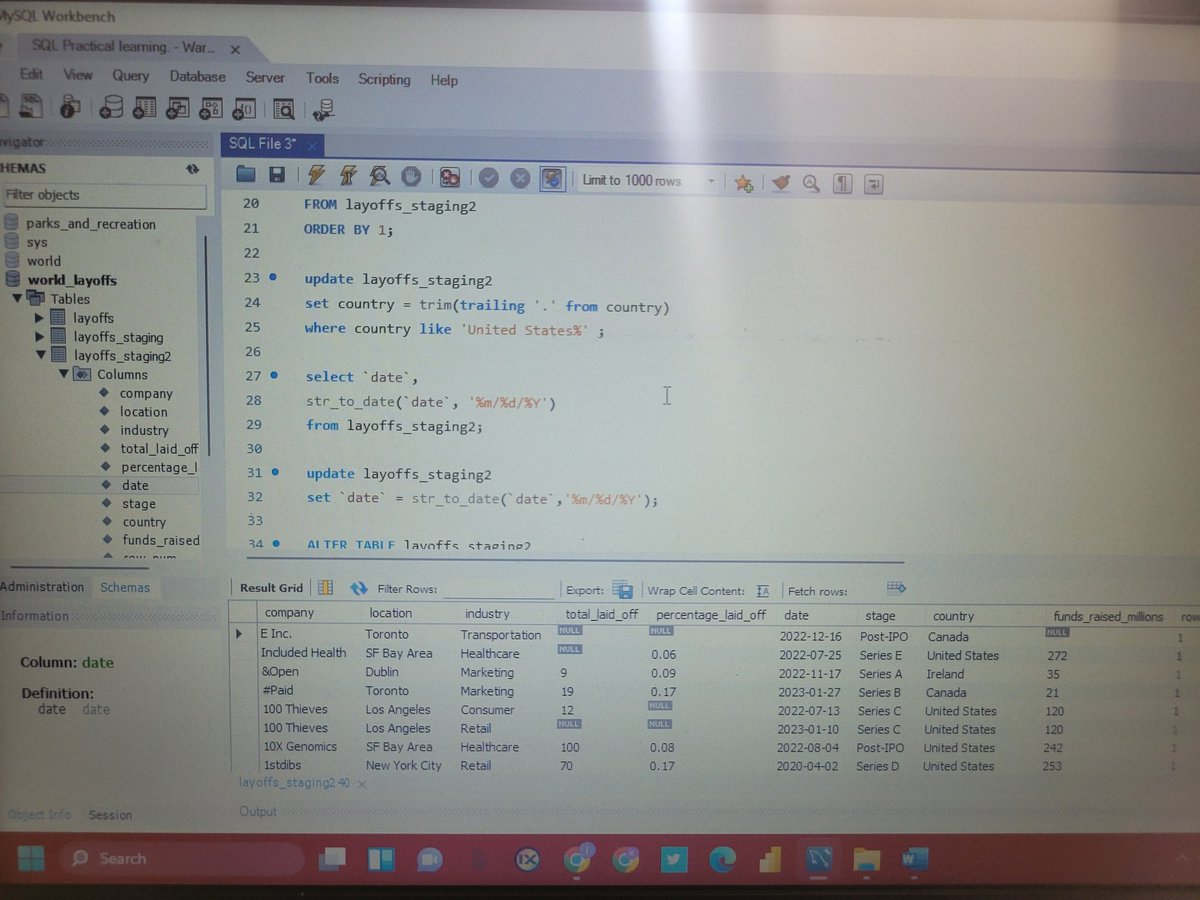Viewport: 1200px width, 900px height.
Task: Close the SQL Practical learning connection tab
Action: 235,49
